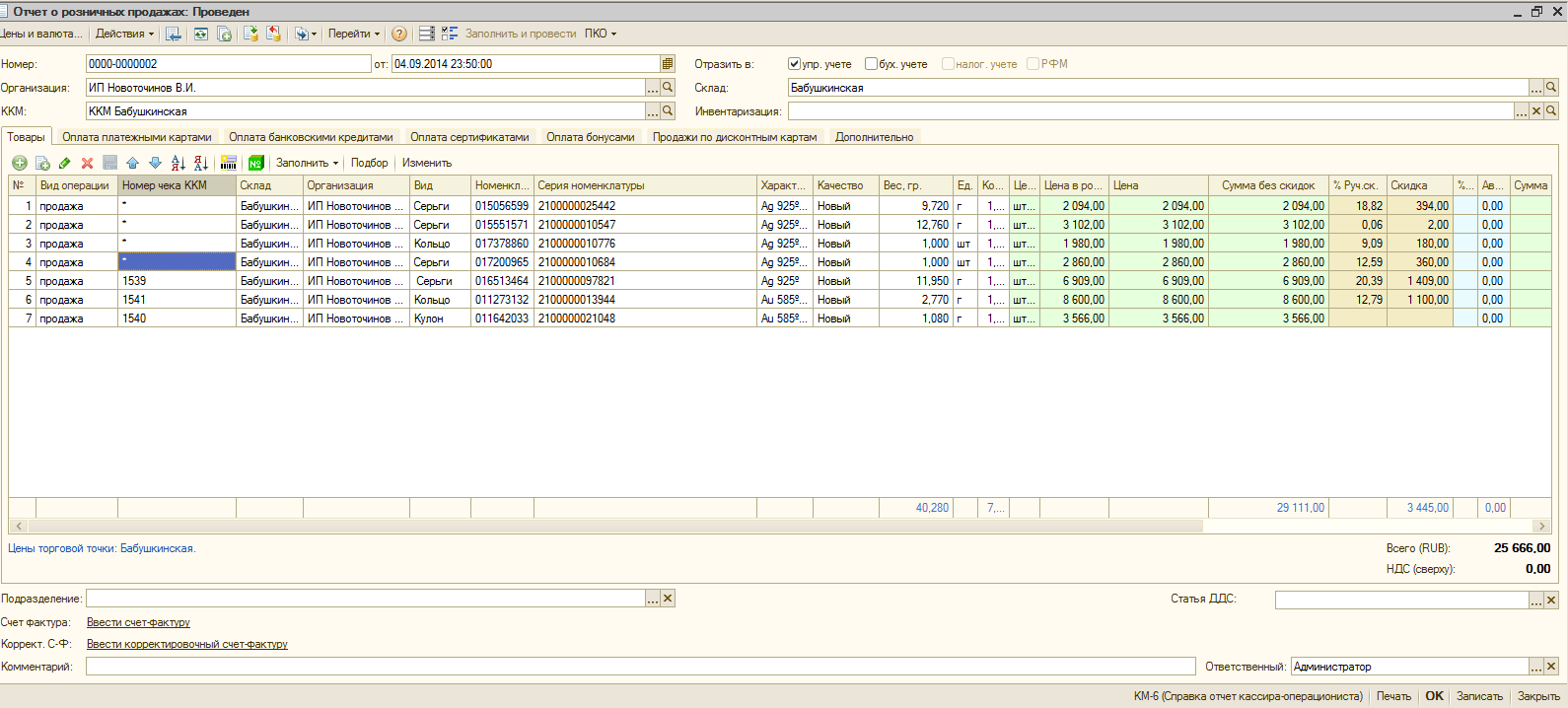The height and width of the screenshot is (708, 1568).
Task: Open calendar picker beside date field
Action: [x=668, y=64]
